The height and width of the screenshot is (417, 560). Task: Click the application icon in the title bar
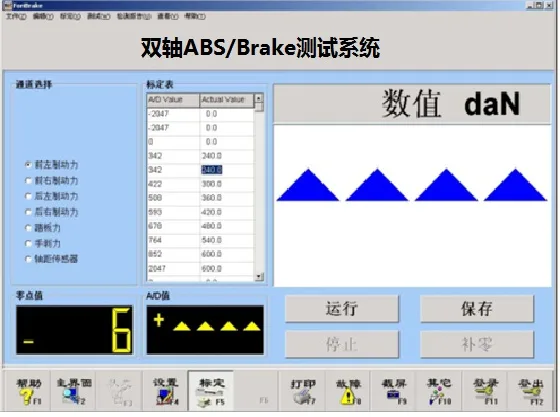pyautogui.click(x=7, y=5)
